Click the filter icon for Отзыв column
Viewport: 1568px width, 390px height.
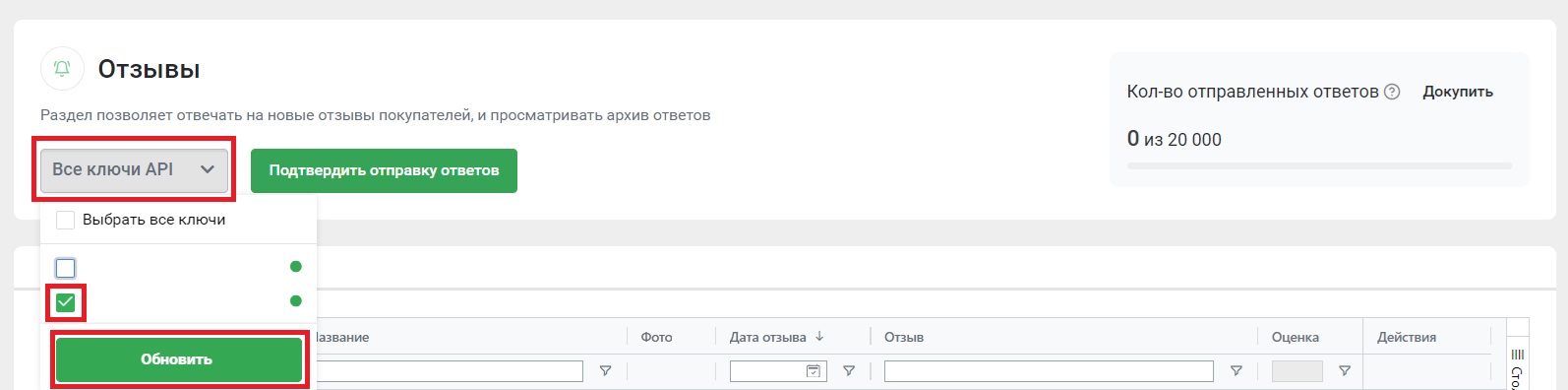(1236, 371)
